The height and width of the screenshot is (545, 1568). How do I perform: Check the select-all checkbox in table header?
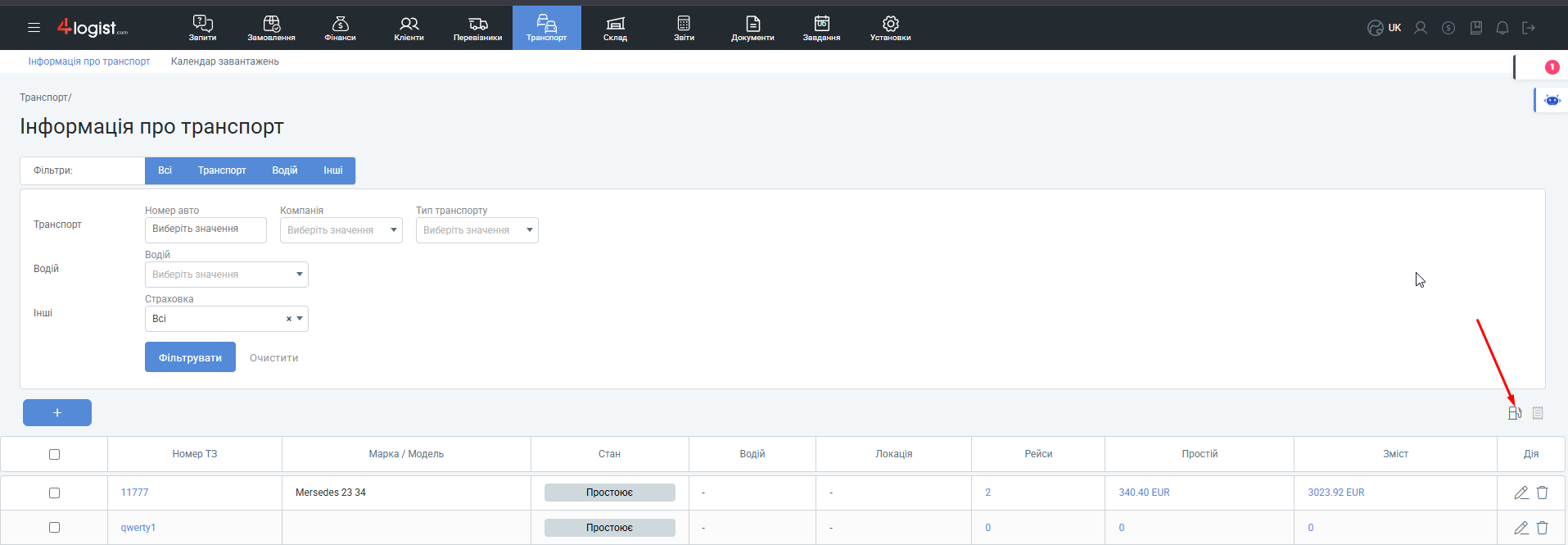(54, 454)
